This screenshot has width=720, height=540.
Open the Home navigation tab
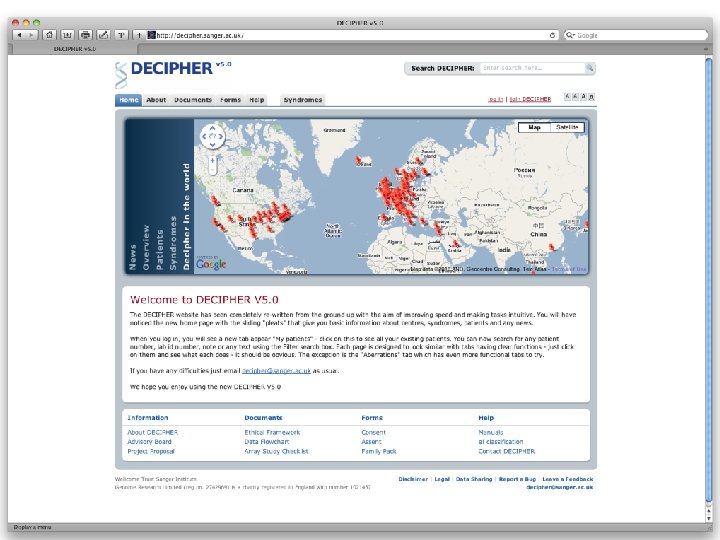[129, 100]
